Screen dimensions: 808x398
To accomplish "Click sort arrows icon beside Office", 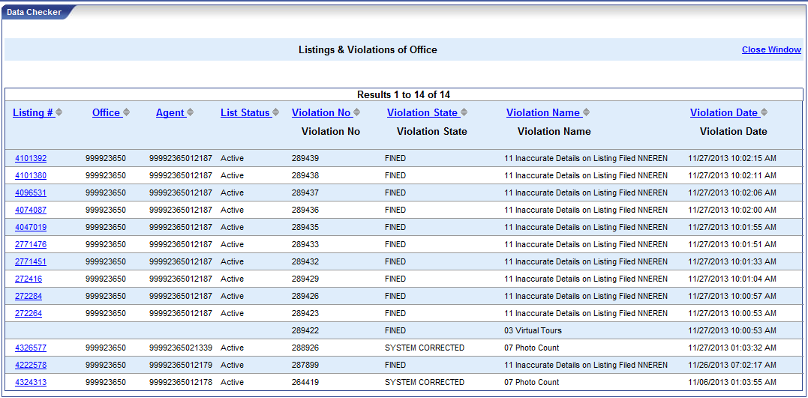I will pos(126,112).
